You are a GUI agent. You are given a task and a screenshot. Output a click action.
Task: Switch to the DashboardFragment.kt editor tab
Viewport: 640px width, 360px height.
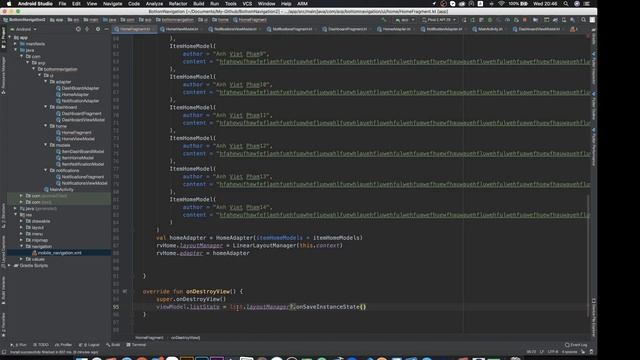coord(347,29)
